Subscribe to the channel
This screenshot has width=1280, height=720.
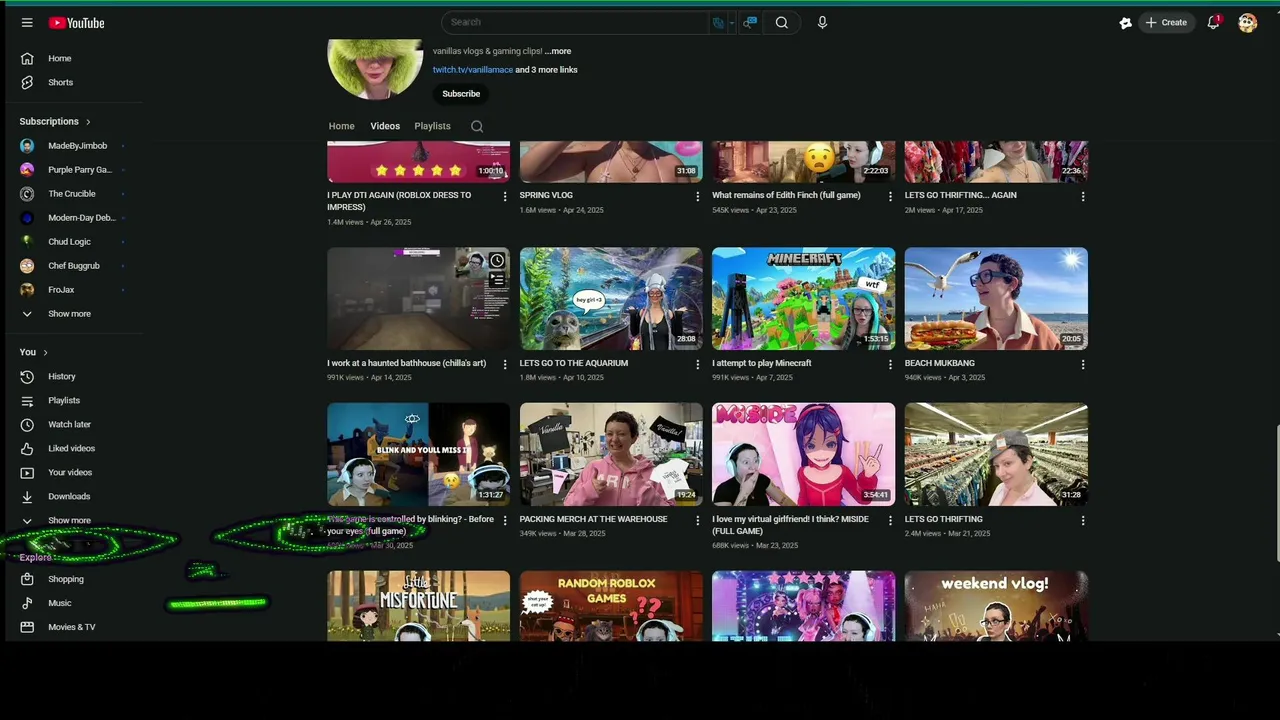(x=461, y=94)
